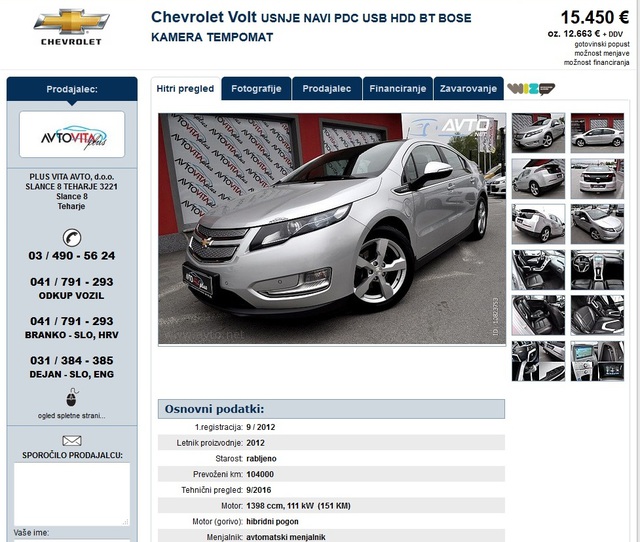Click the 'ogled spletne strani' link
The image size is (640, 542).
[x=72, y=416]
